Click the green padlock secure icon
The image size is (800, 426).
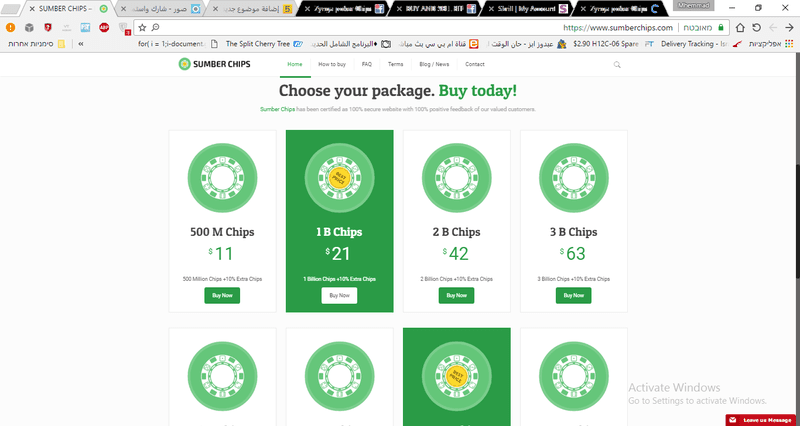[x=720, y=28]
